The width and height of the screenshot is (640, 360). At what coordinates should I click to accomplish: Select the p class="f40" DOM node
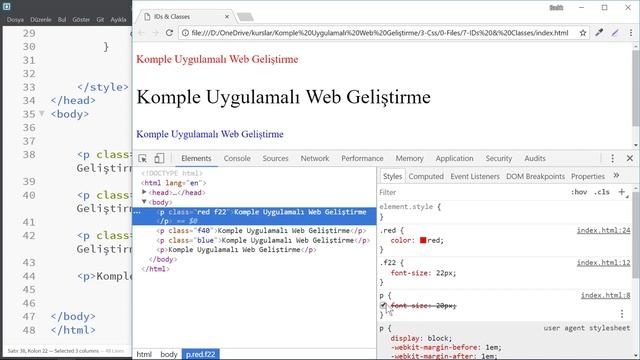261,231
